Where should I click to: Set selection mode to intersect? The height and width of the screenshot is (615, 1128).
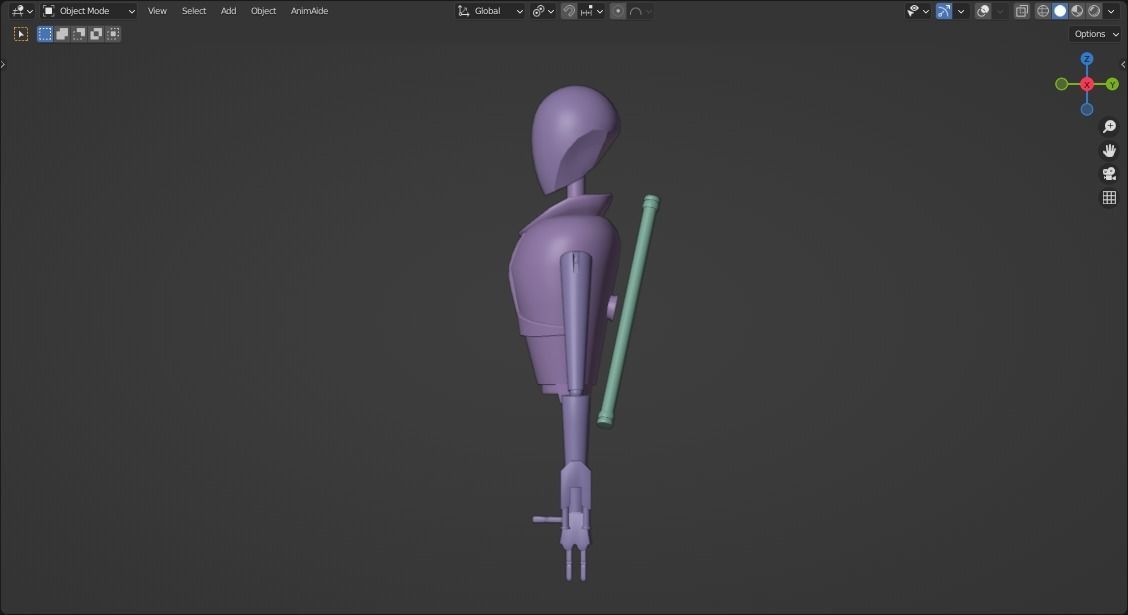113,34
